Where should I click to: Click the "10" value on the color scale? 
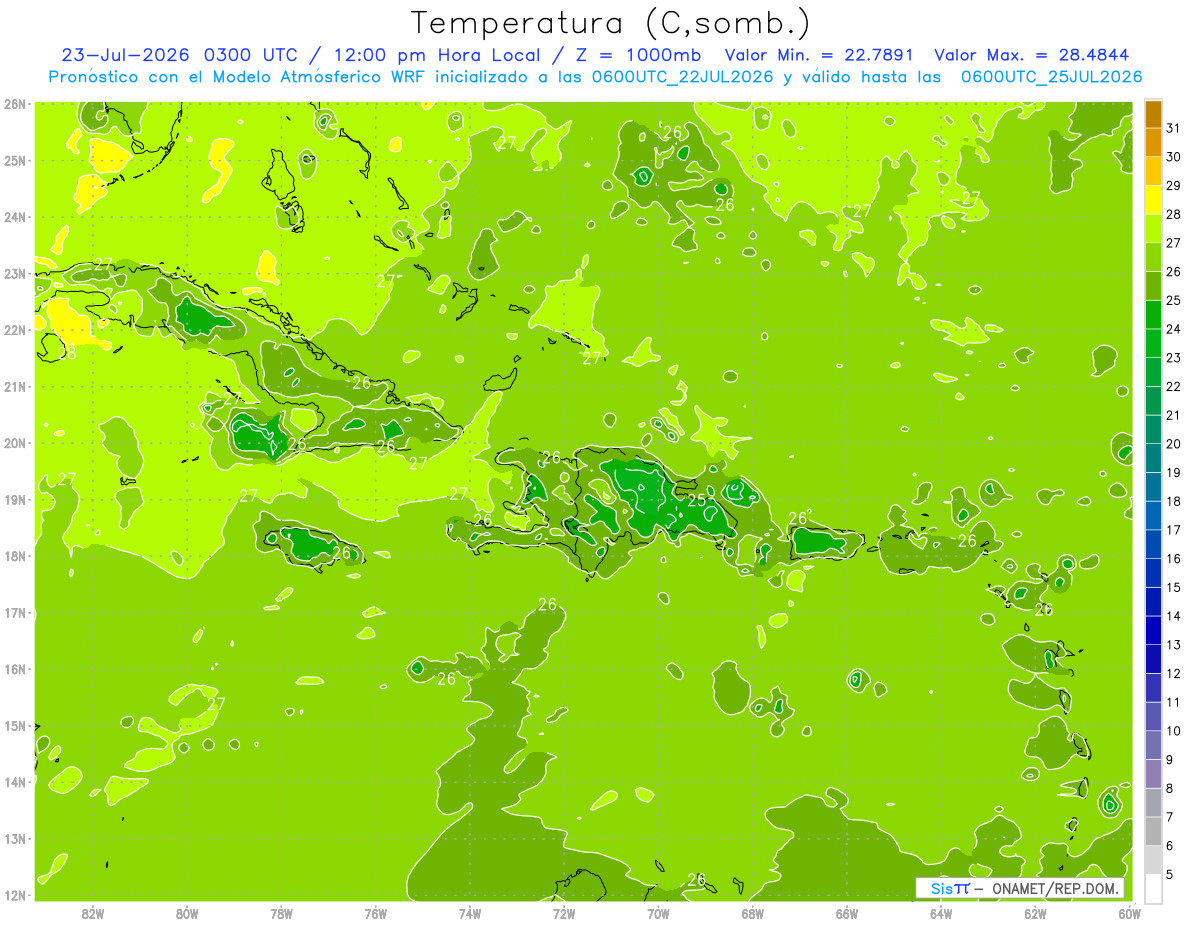point(1174,731)
